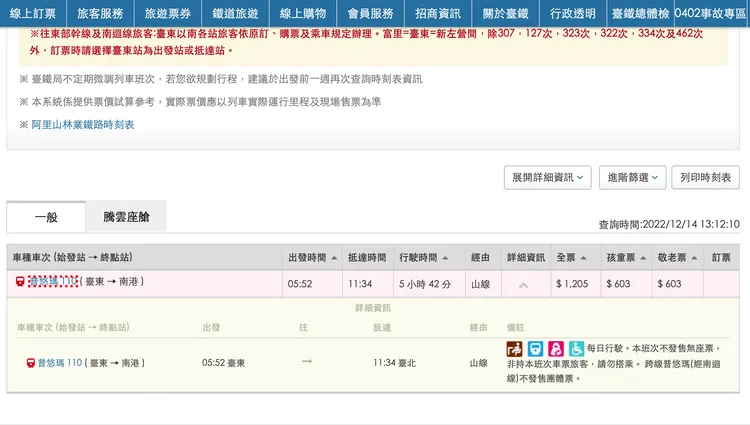Sort by 敬老票 price arrow

click(x=695, y=258)
